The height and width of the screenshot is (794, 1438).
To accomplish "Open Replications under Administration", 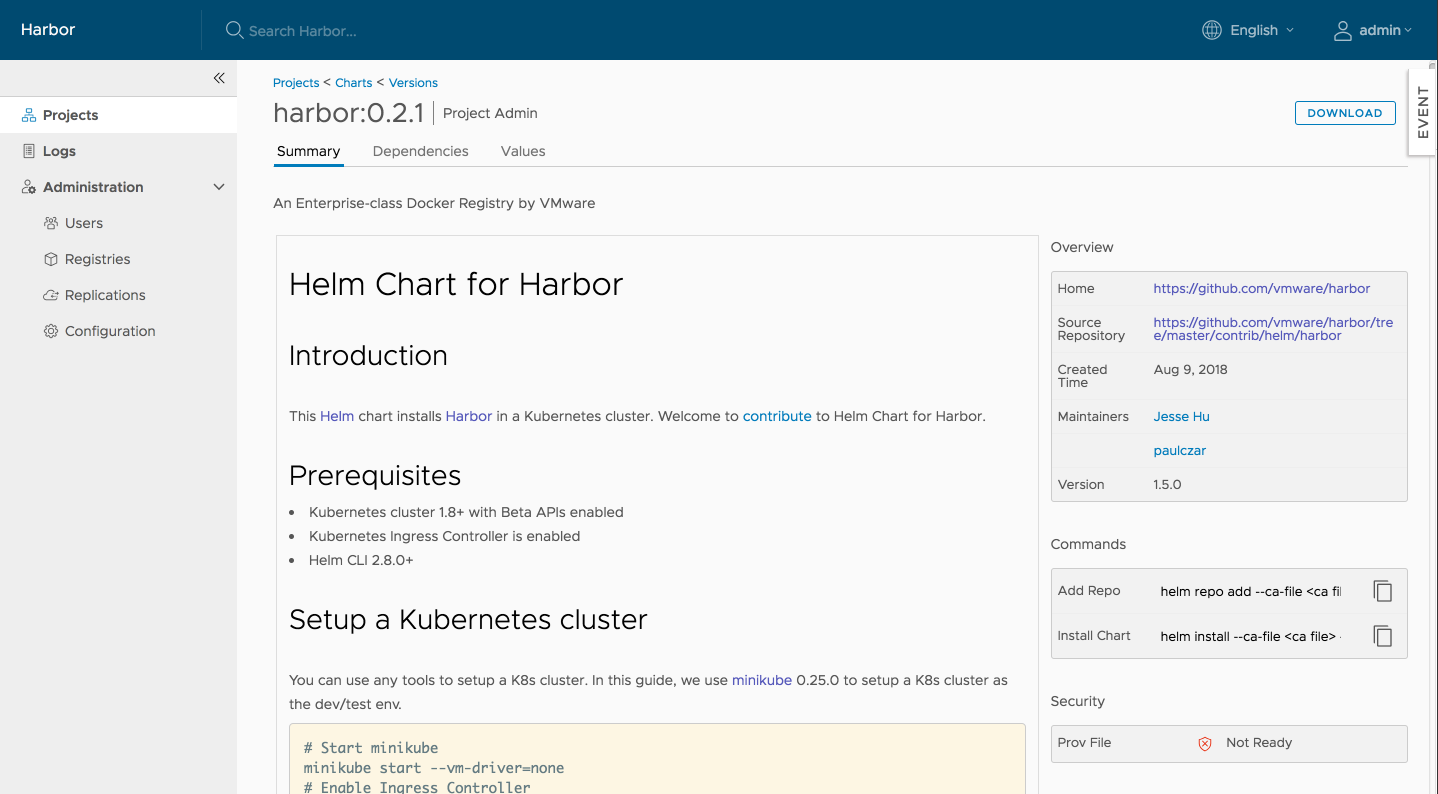I will click(105, 295).
